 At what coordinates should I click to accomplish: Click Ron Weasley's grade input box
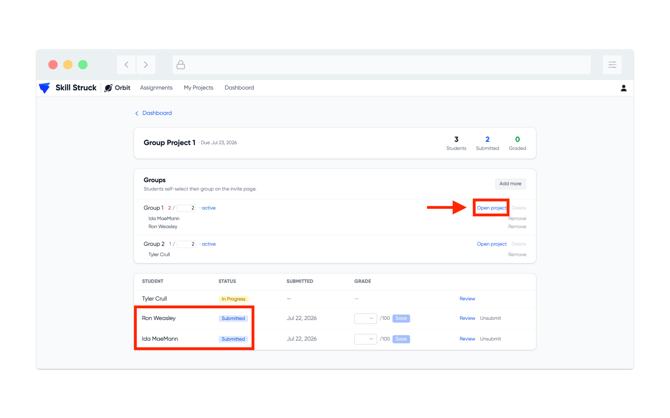point(365,318)
